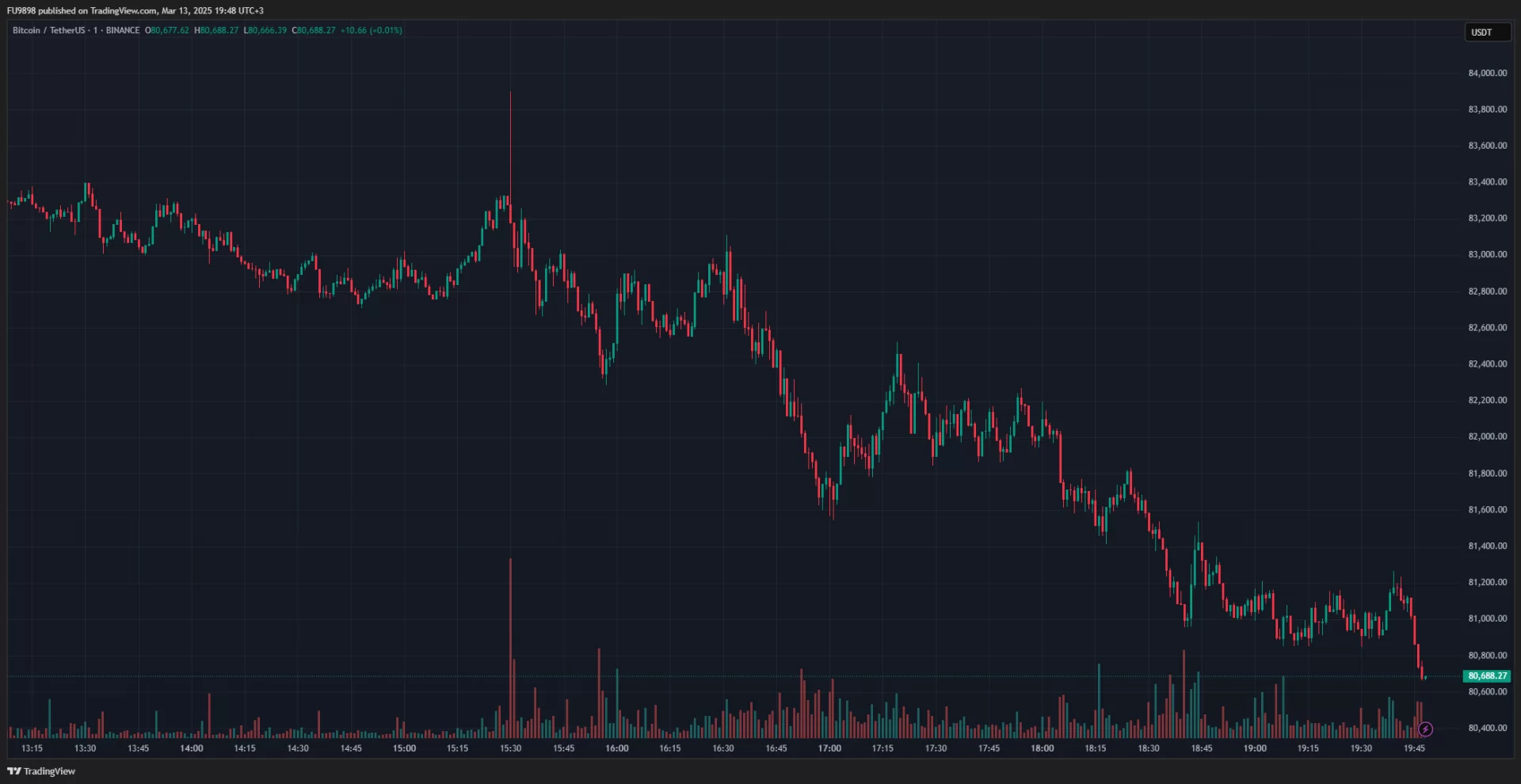This screenshot has height=784, width=1521.
Task: Click the +10.66 (+0.01%) change value
Action: click(371, 30)
